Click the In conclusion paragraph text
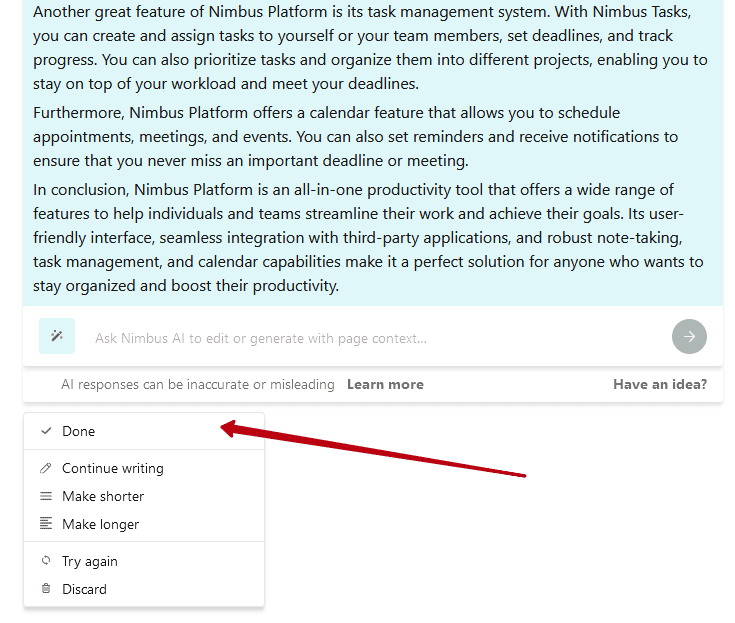Image resolution: width=735 pixels, height=623 pixels. pos(368,238)
